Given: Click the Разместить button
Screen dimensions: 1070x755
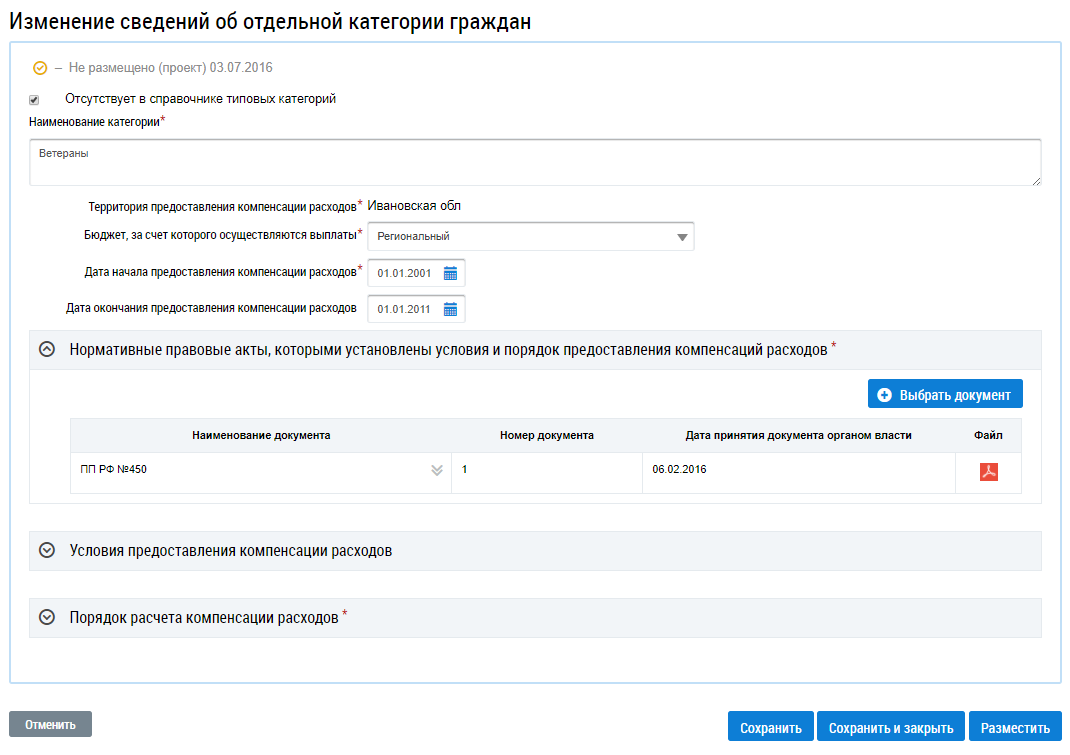Looking at the screenshot, I should [1014, 728].
